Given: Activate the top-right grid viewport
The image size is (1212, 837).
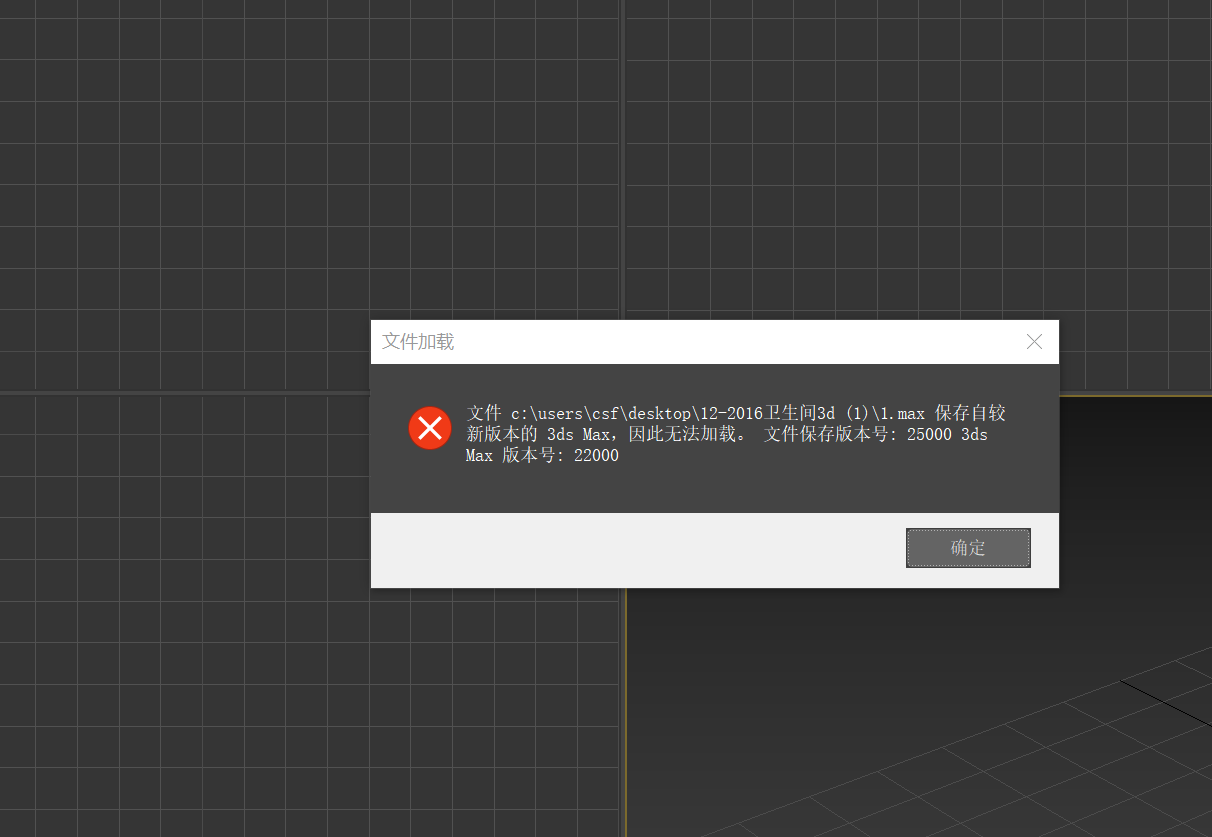Looking at the screenshot, I should [900, 180].
